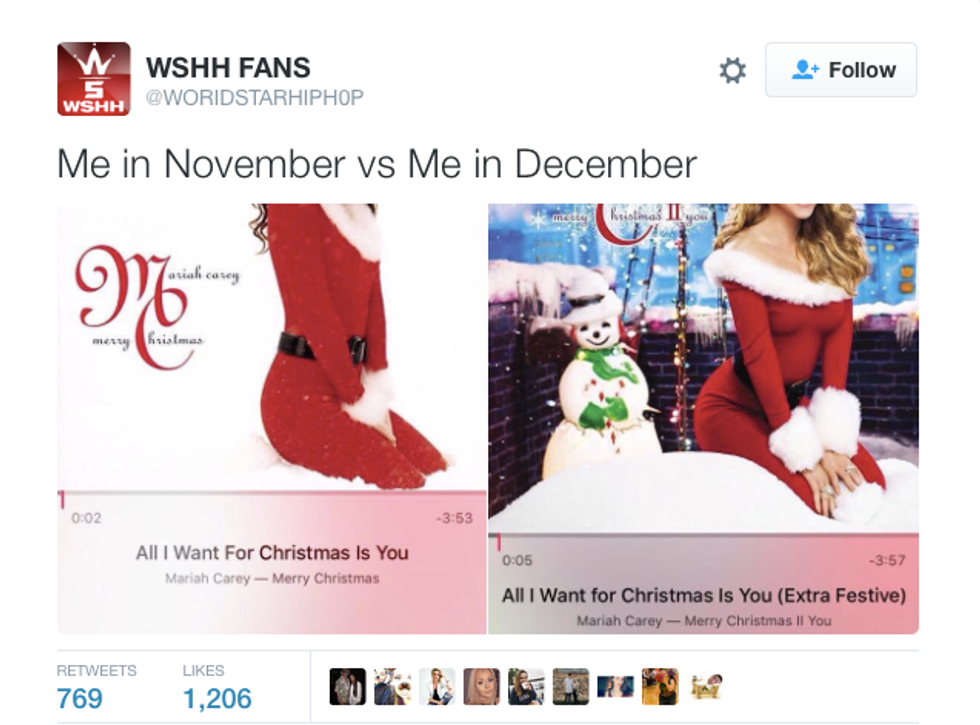
Task: Open the seventh liker avatar
Action: [x=616, y=686]
